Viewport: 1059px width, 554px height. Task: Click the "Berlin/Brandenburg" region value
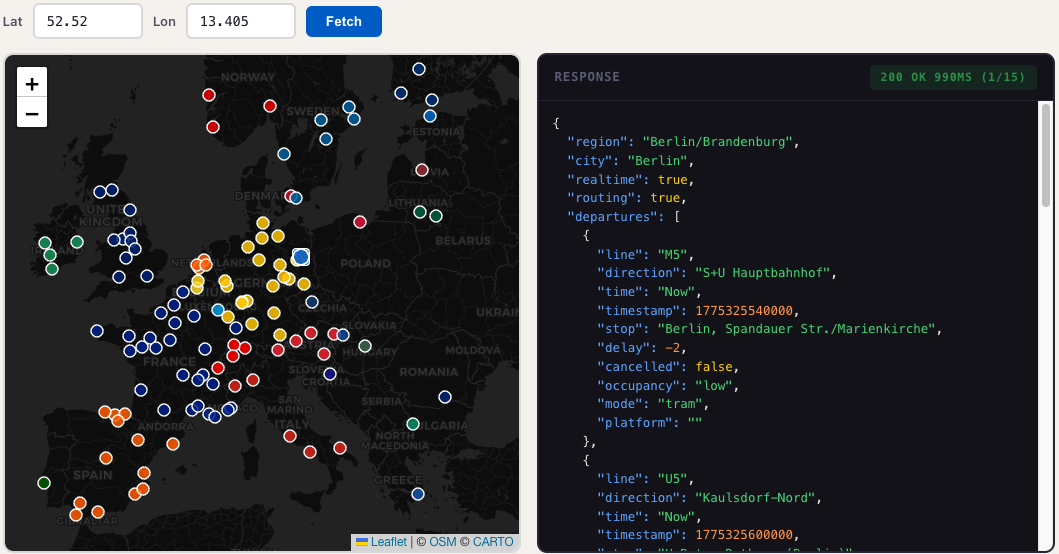click(717, 142)
